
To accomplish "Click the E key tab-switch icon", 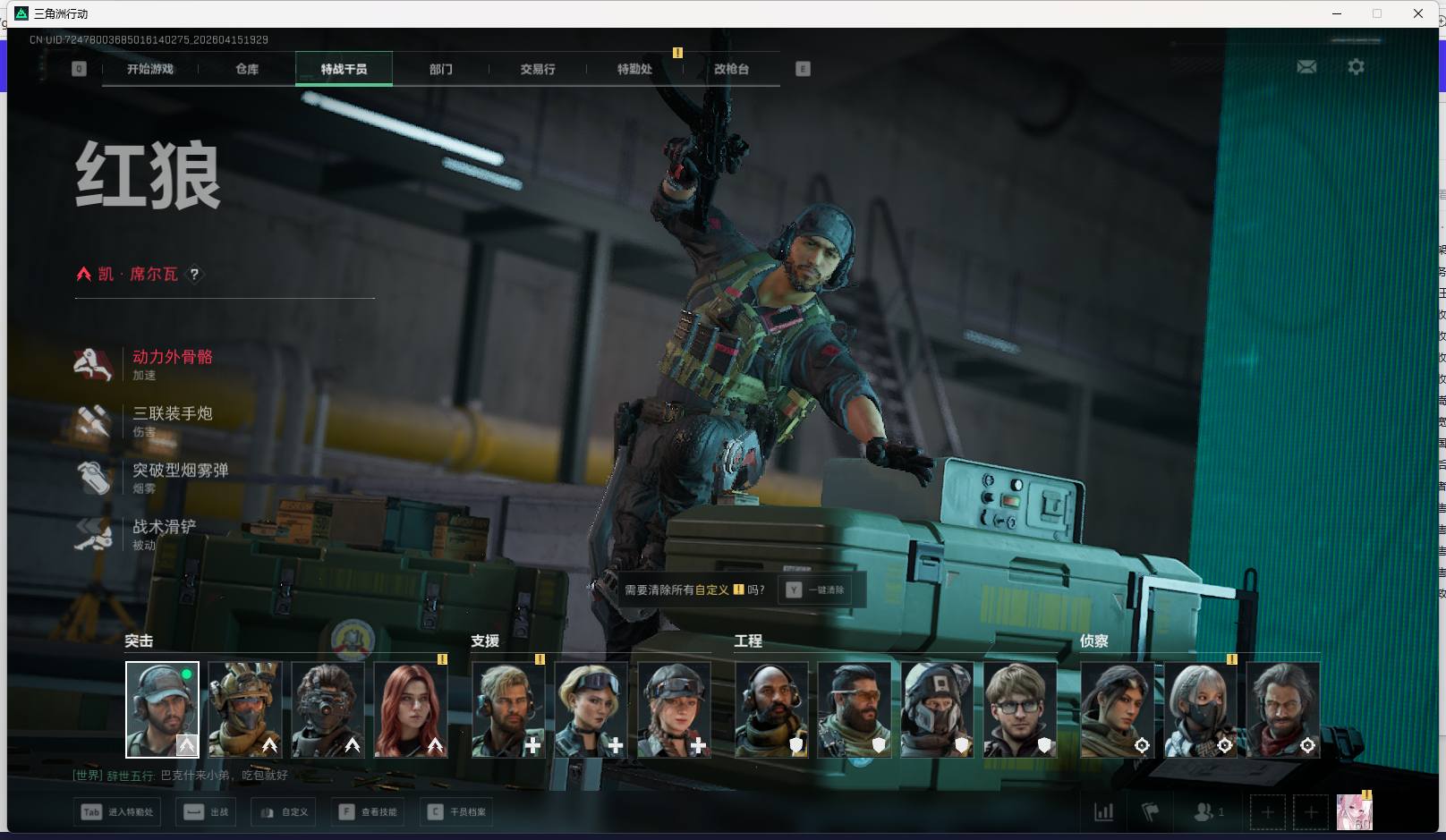I will point(803,69).
